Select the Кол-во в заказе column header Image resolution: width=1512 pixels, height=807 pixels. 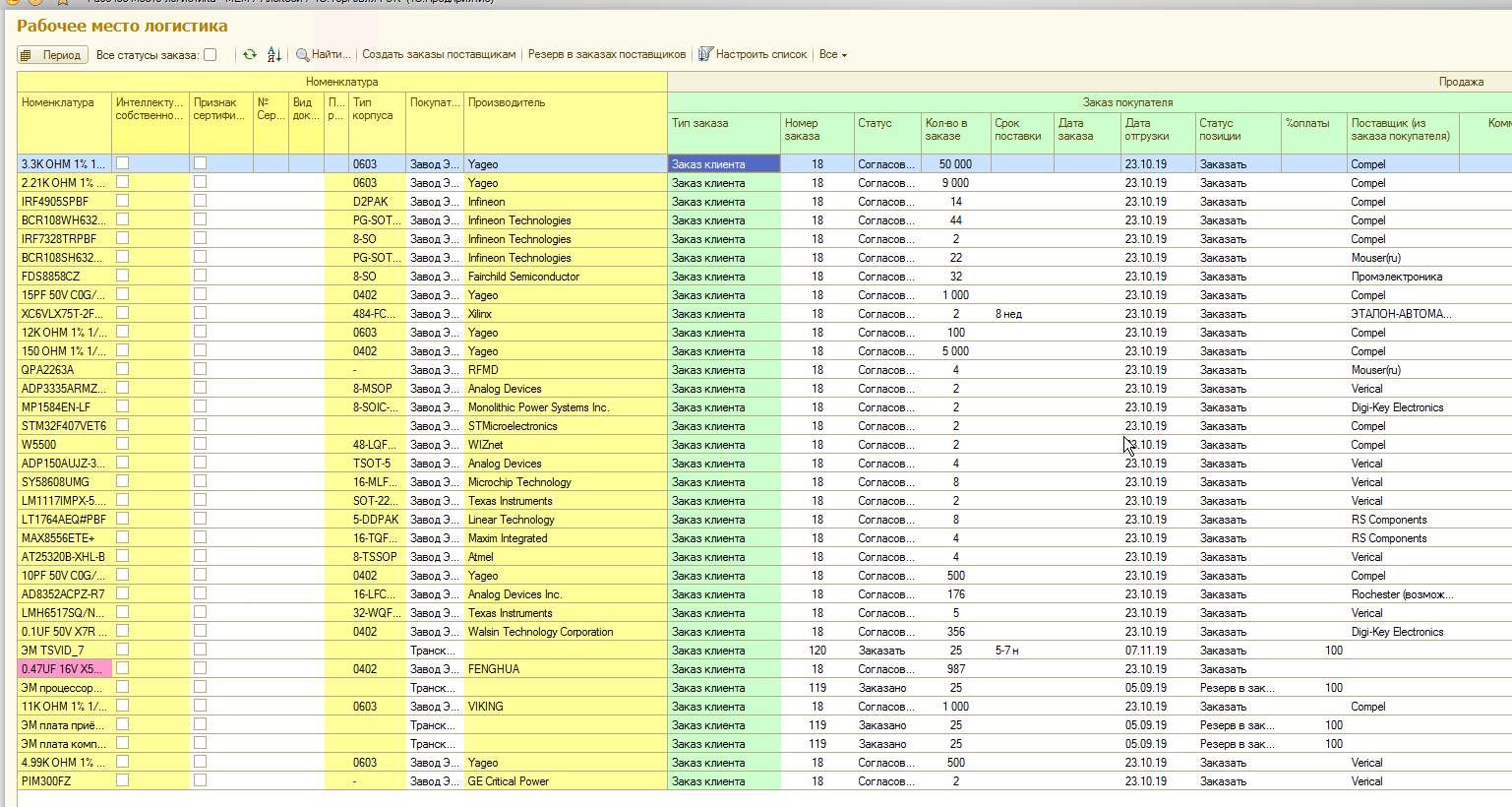[x=946, y=129]
